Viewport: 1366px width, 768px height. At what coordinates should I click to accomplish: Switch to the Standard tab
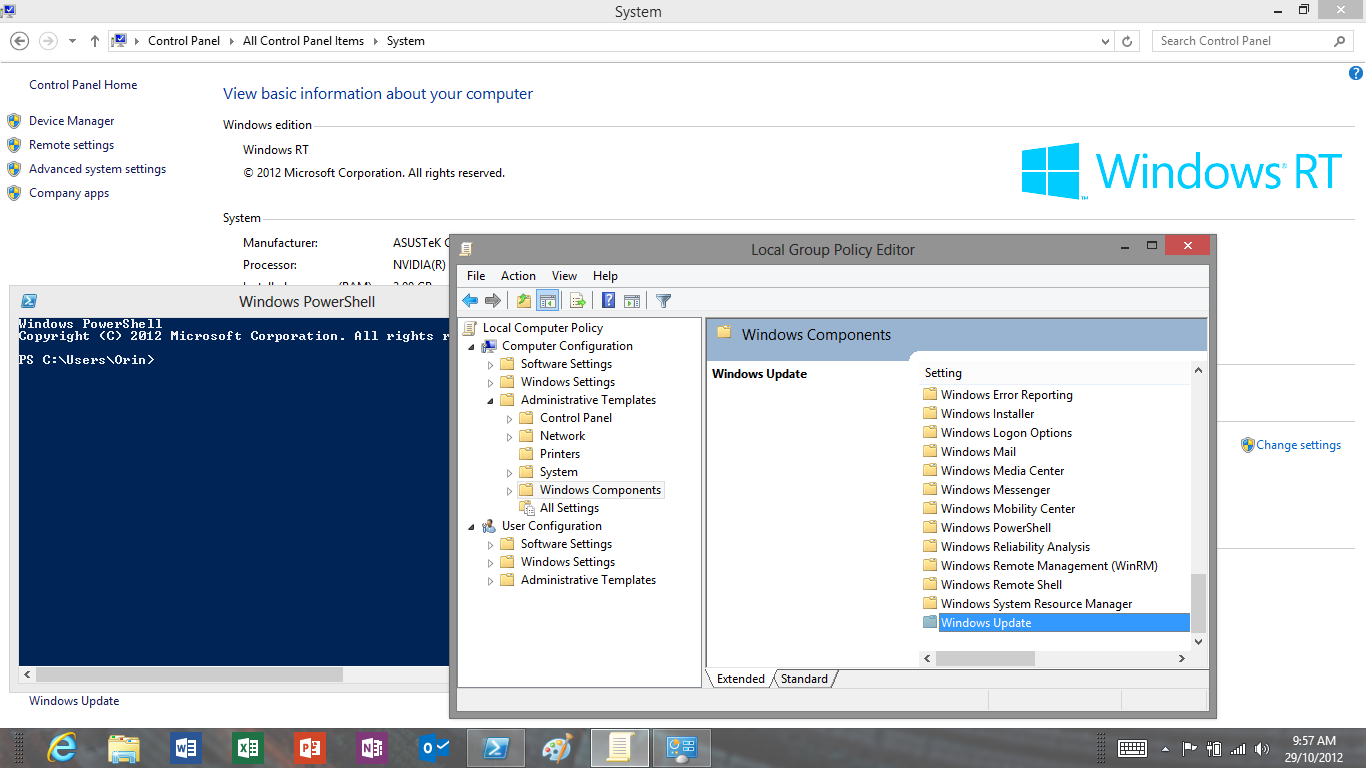pos(804,678)
